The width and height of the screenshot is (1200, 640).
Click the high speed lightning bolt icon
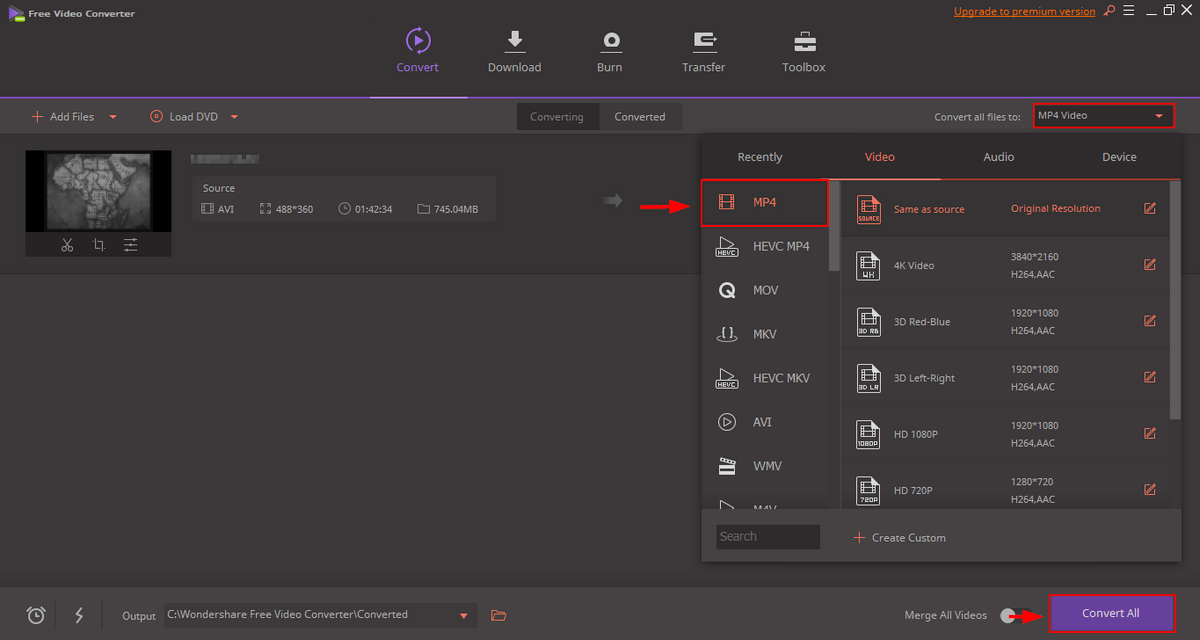(79, 615)
